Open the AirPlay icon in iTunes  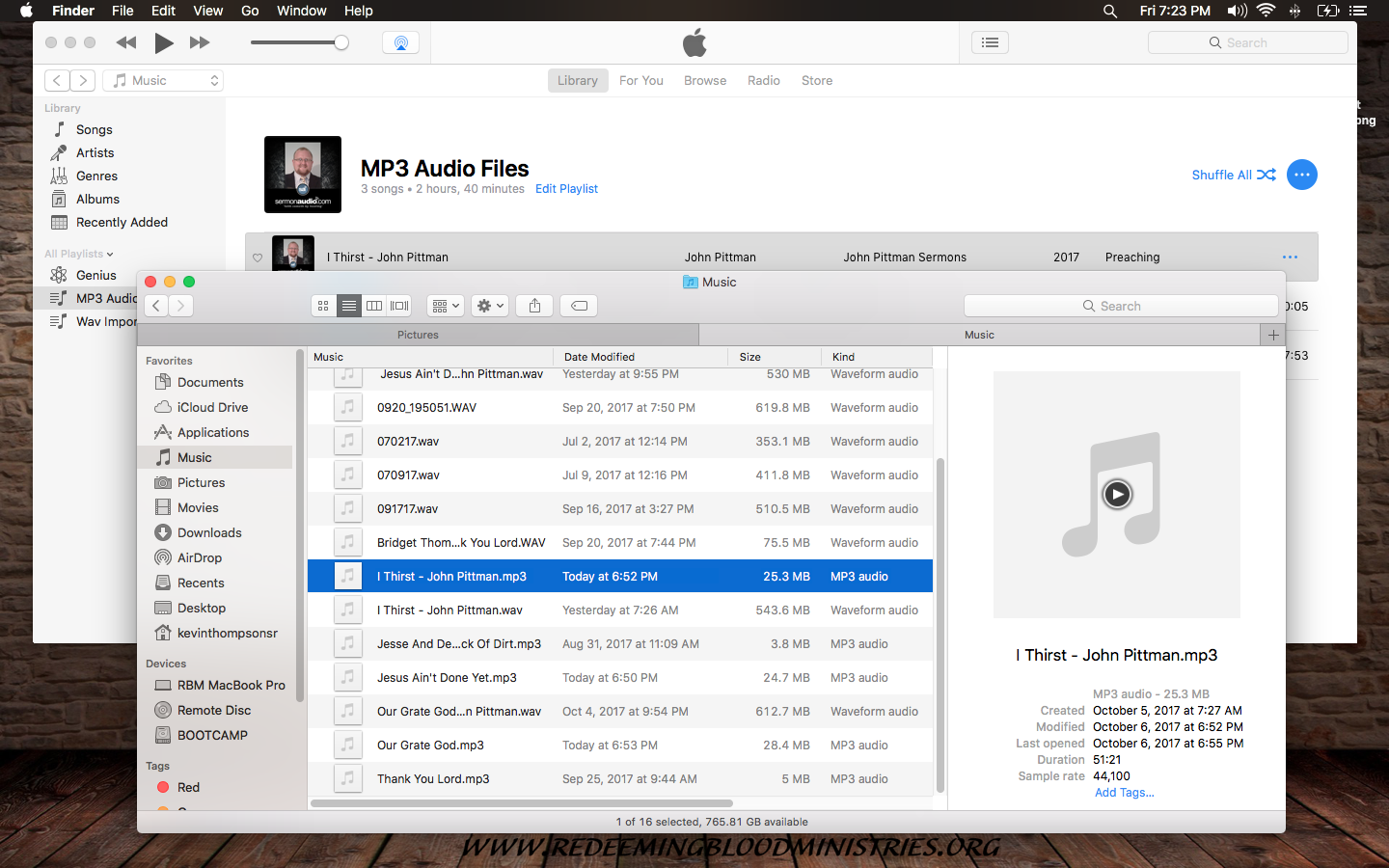coord(400,42)
